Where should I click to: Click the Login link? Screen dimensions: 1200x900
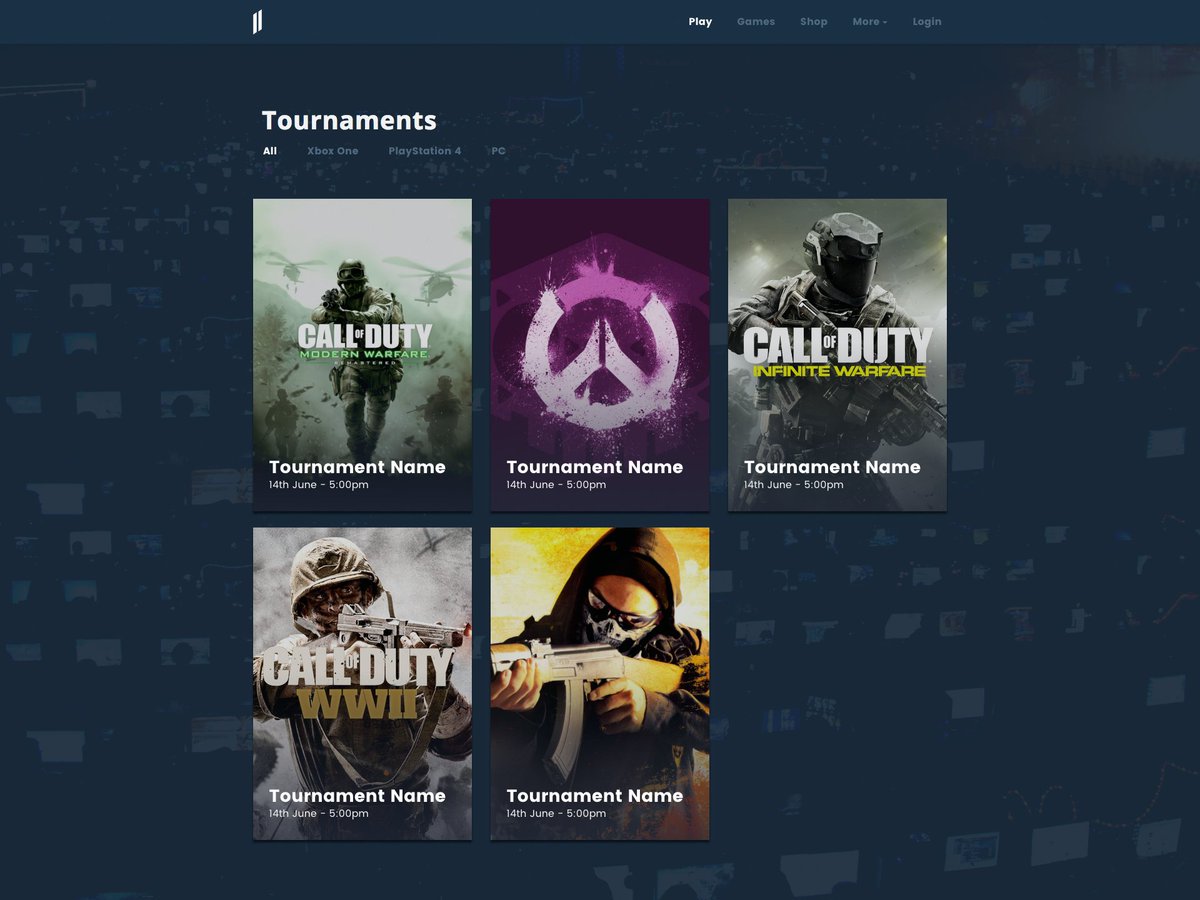point(927,22)
